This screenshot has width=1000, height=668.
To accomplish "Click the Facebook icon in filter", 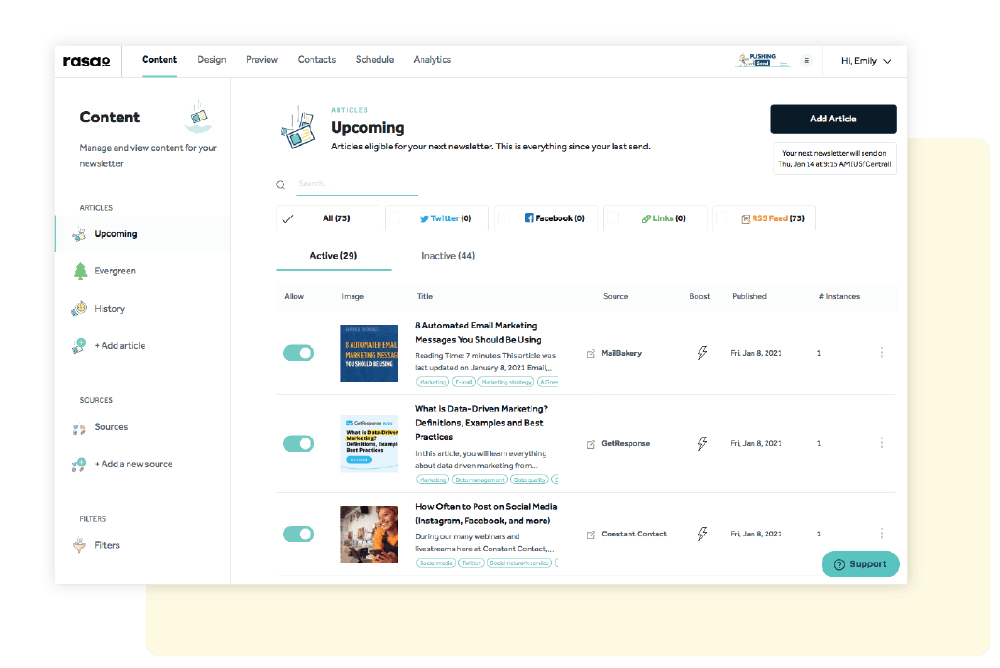I will [529, 218].
